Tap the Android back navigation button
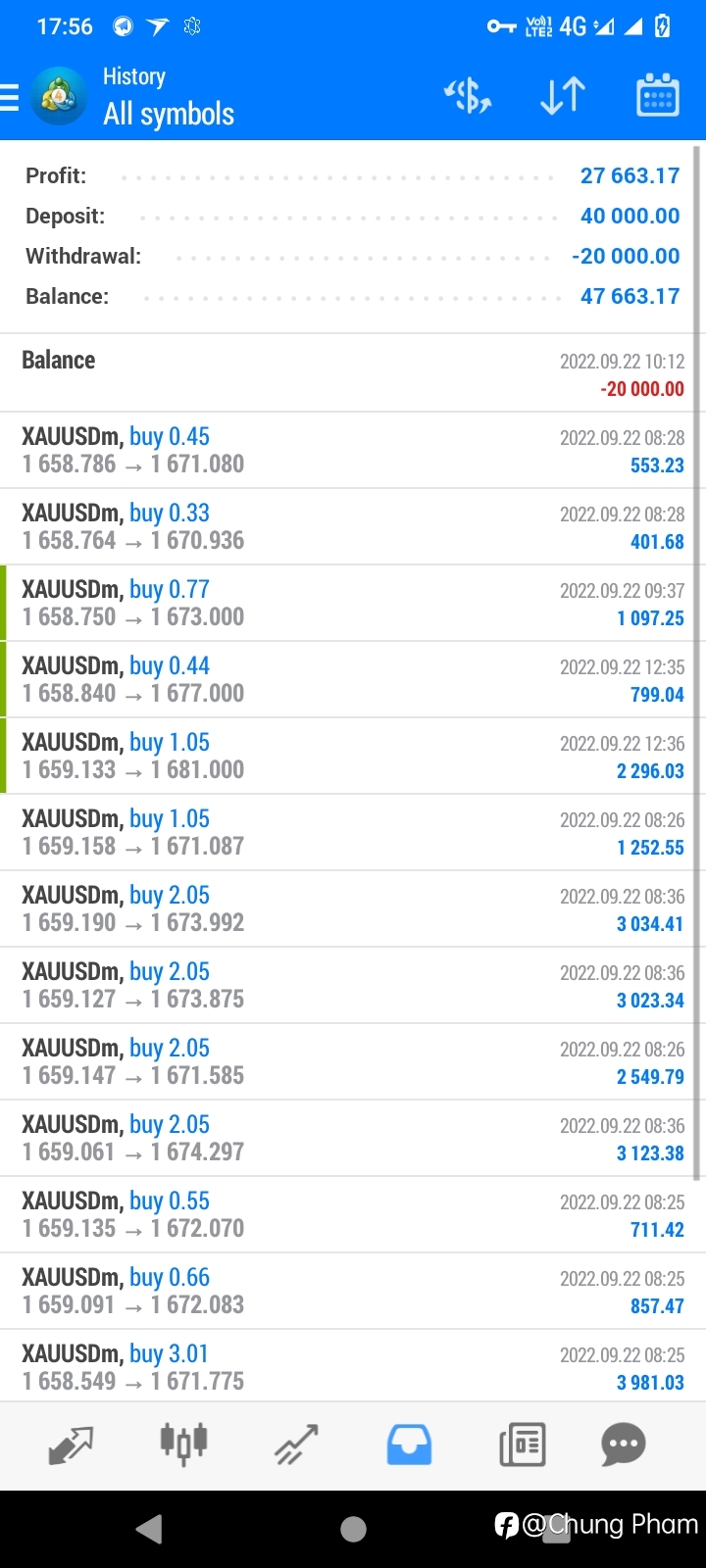706x1568 pixels. [149, 1529]
